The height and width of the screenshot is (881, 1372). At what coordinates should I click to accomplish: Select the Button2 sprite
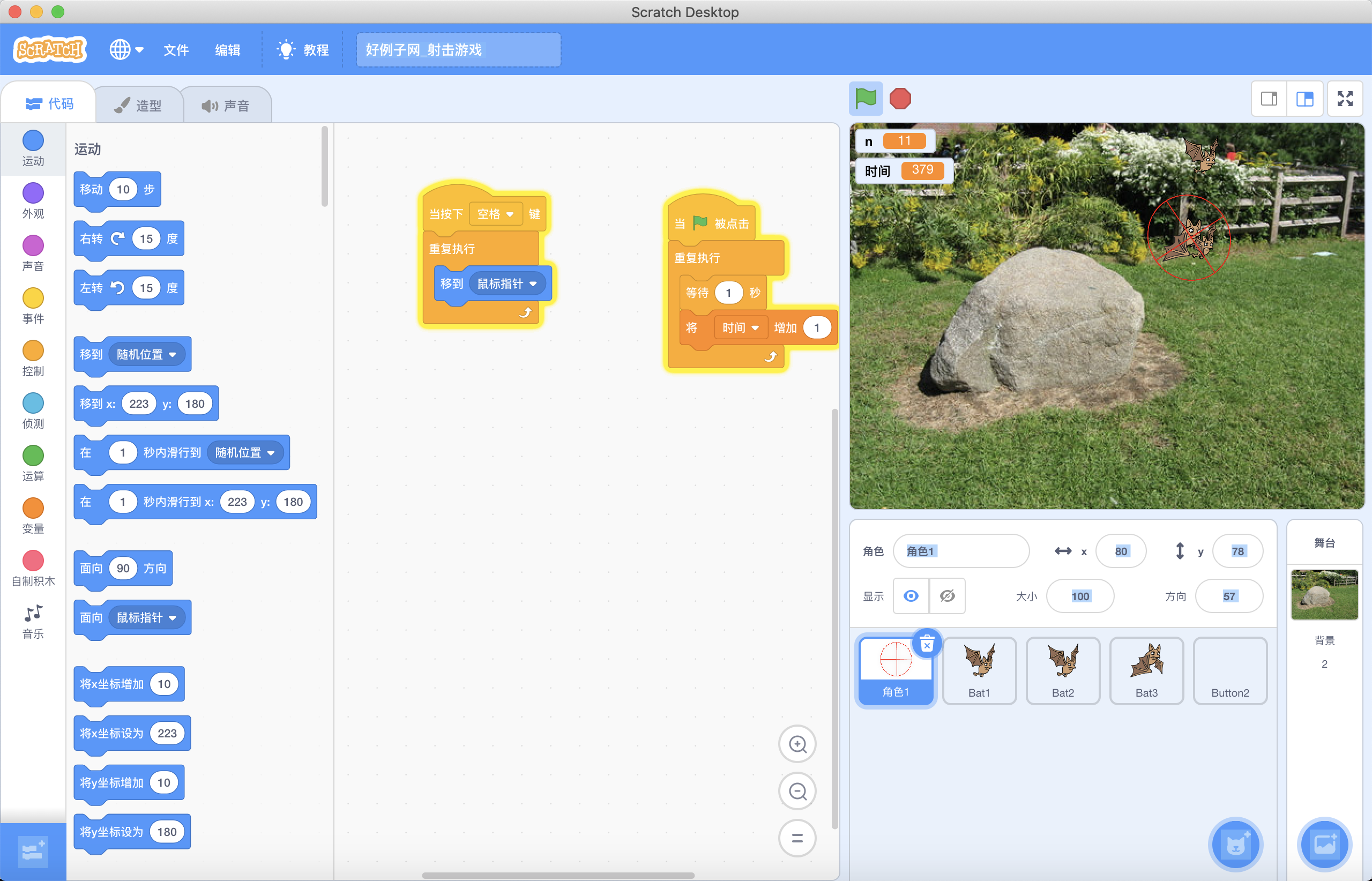[1230, 671]
